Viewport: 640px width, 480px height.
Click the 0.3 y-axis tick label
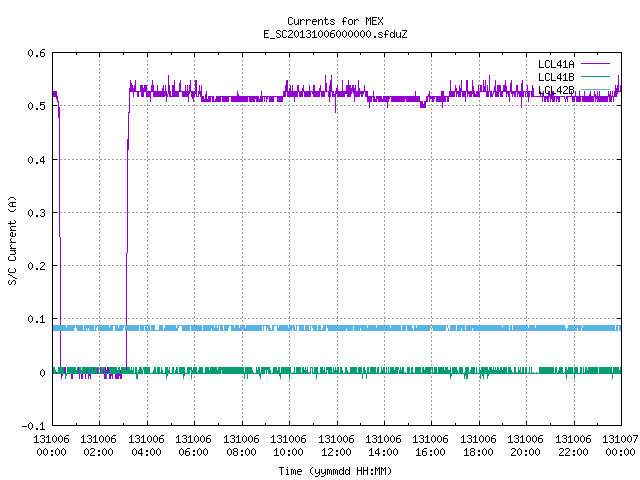(x=36, y=213)
